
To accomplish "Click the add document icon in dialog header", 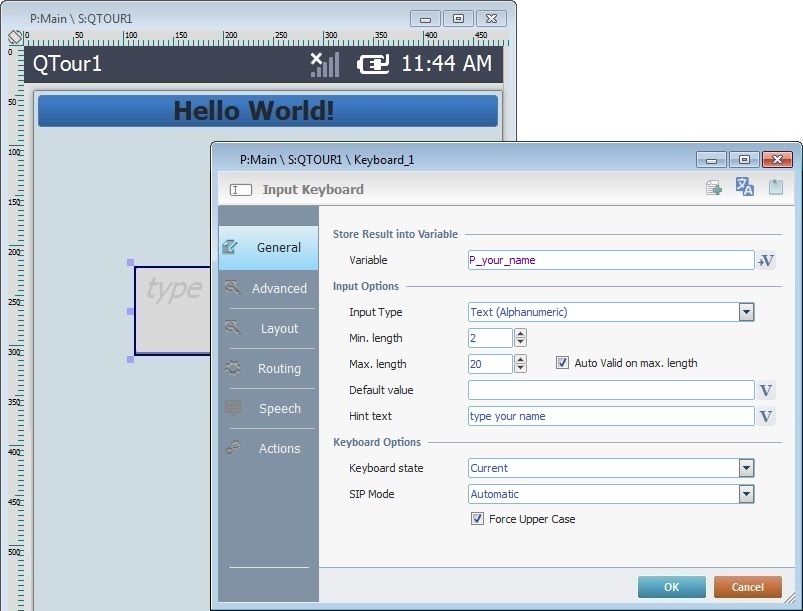I will click(x=714, y=188).
